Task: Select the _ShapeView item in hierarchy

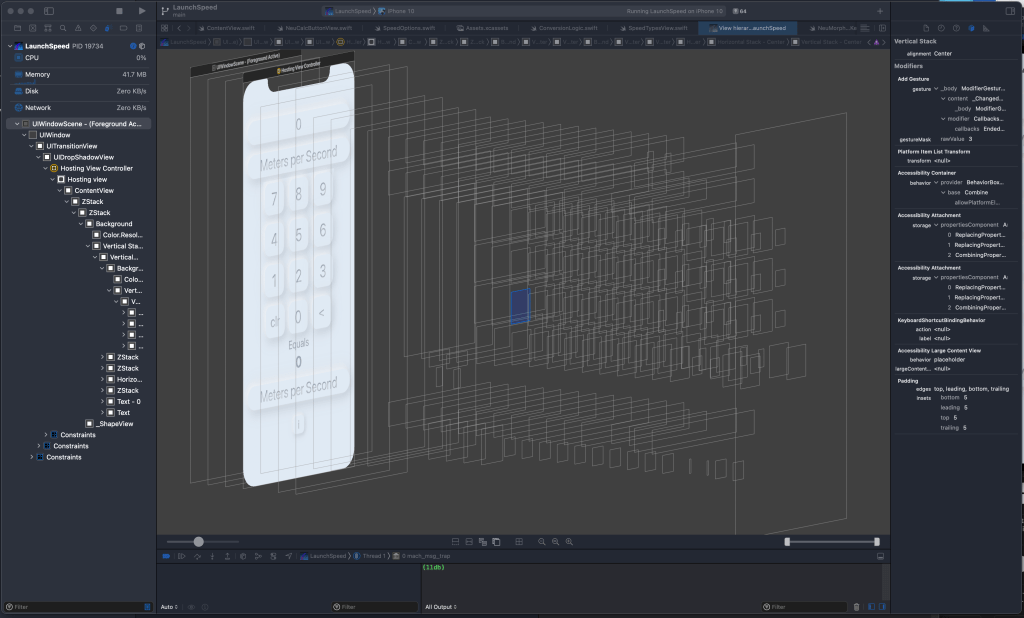Action: [x=114, y=424]
